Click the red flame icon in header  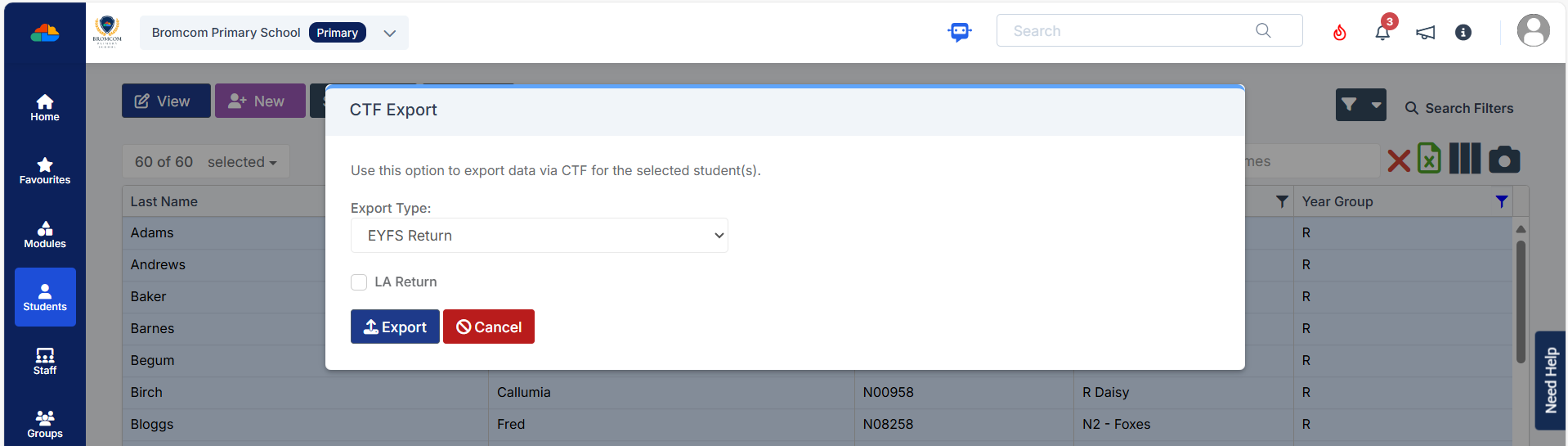pyautogui.click(x=1339, y=33)
